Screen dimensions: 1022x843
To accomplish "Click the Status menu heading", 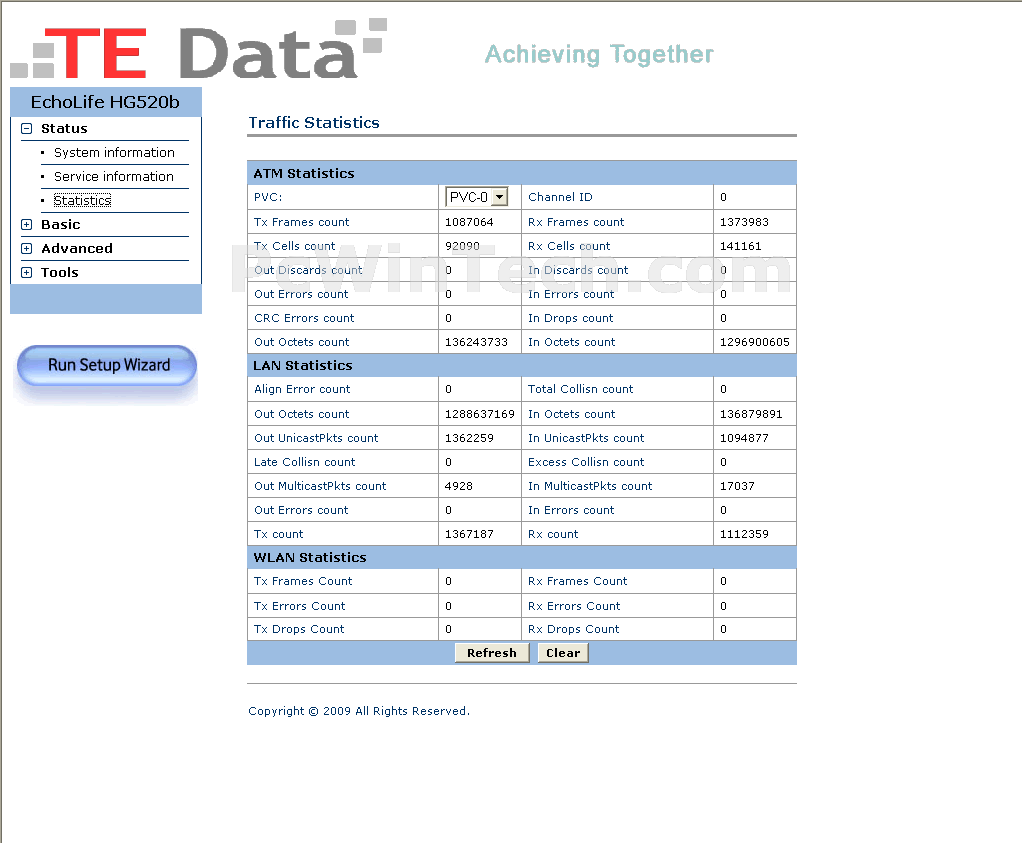I will (x=64, y=128).
